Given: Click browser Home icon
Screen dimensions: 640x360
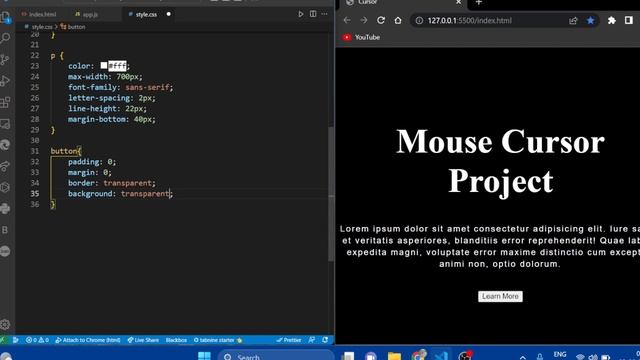Looking at the screenshot, I should pyautogui.click(x=398, y=20).
